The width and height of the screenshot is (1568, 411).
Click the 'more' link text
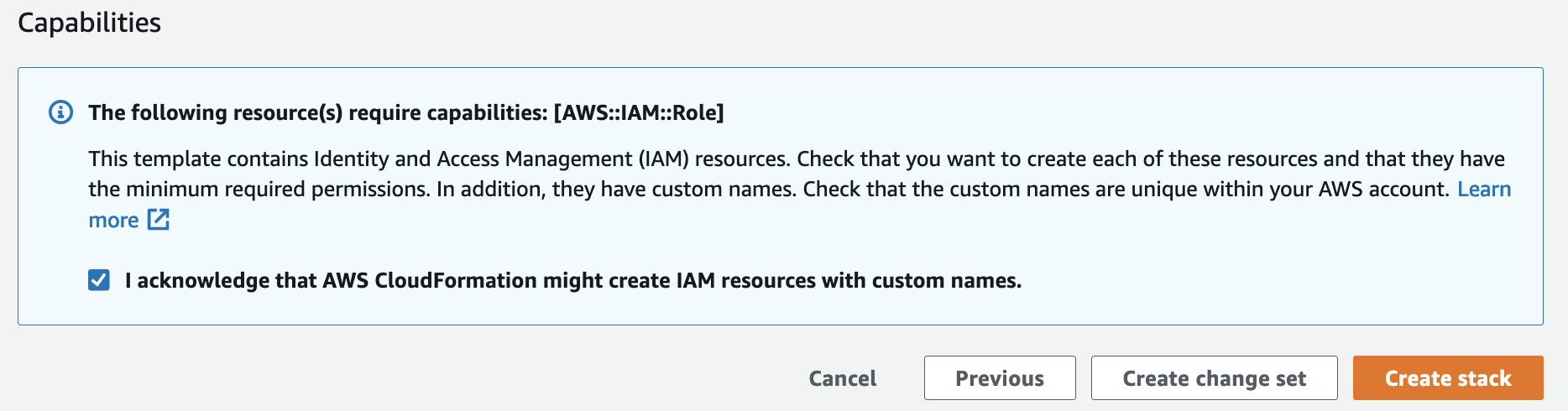(114, 221)
